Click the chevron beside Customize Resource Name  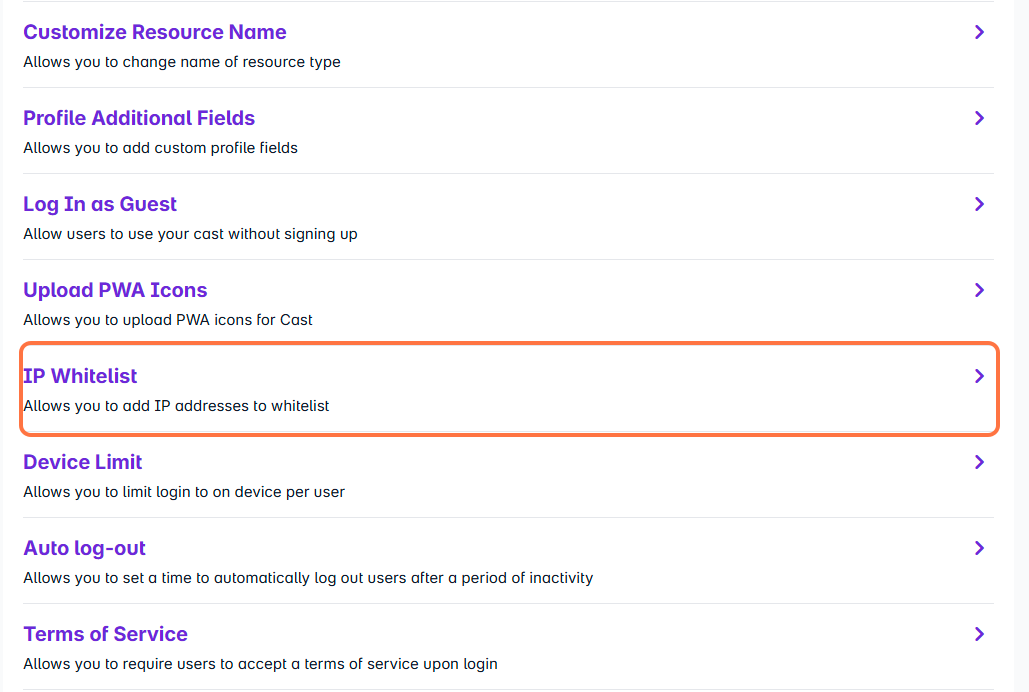click(979, 32)
